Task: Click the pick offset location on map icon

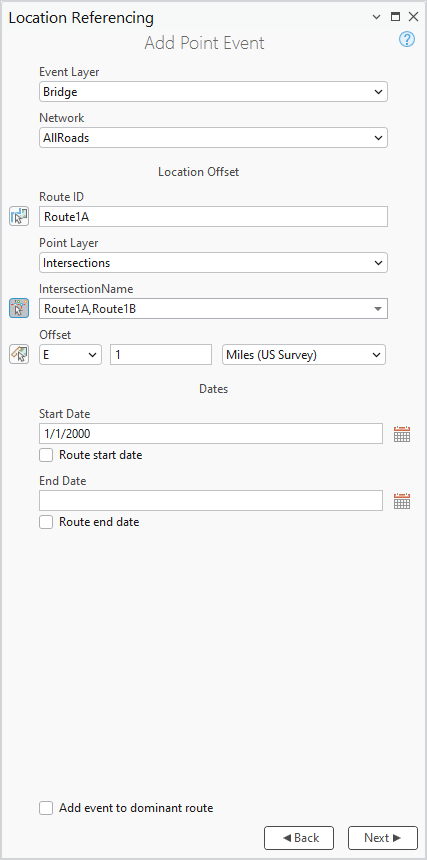Action: 19,354
